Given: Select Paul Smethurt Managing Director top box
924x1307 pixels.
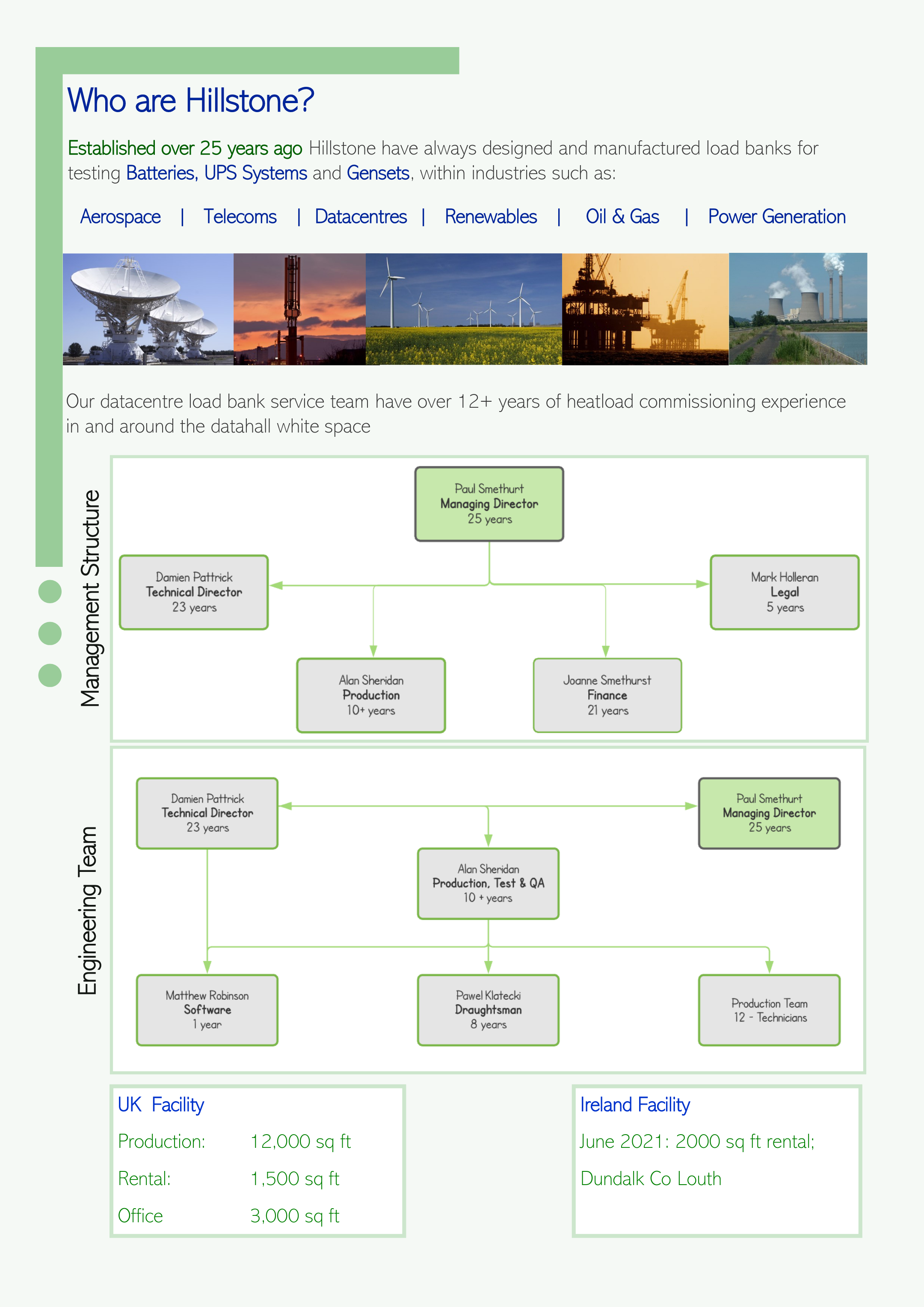Looking at the screenshot, I should click(489, 504).
